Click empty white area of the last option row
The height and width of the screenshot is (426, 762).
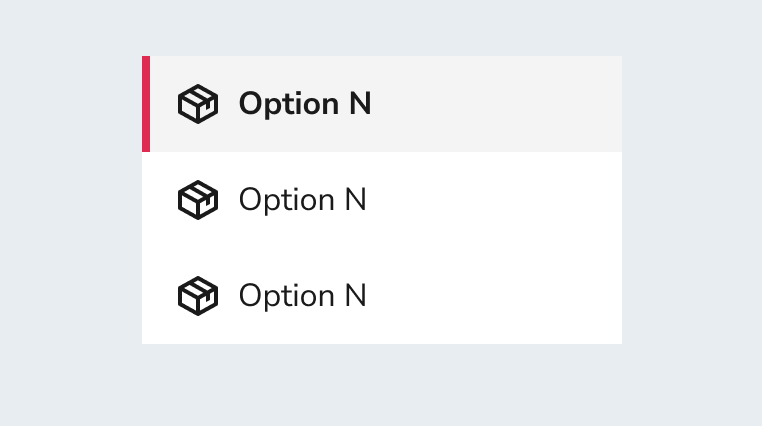click(x=496, y=296)
